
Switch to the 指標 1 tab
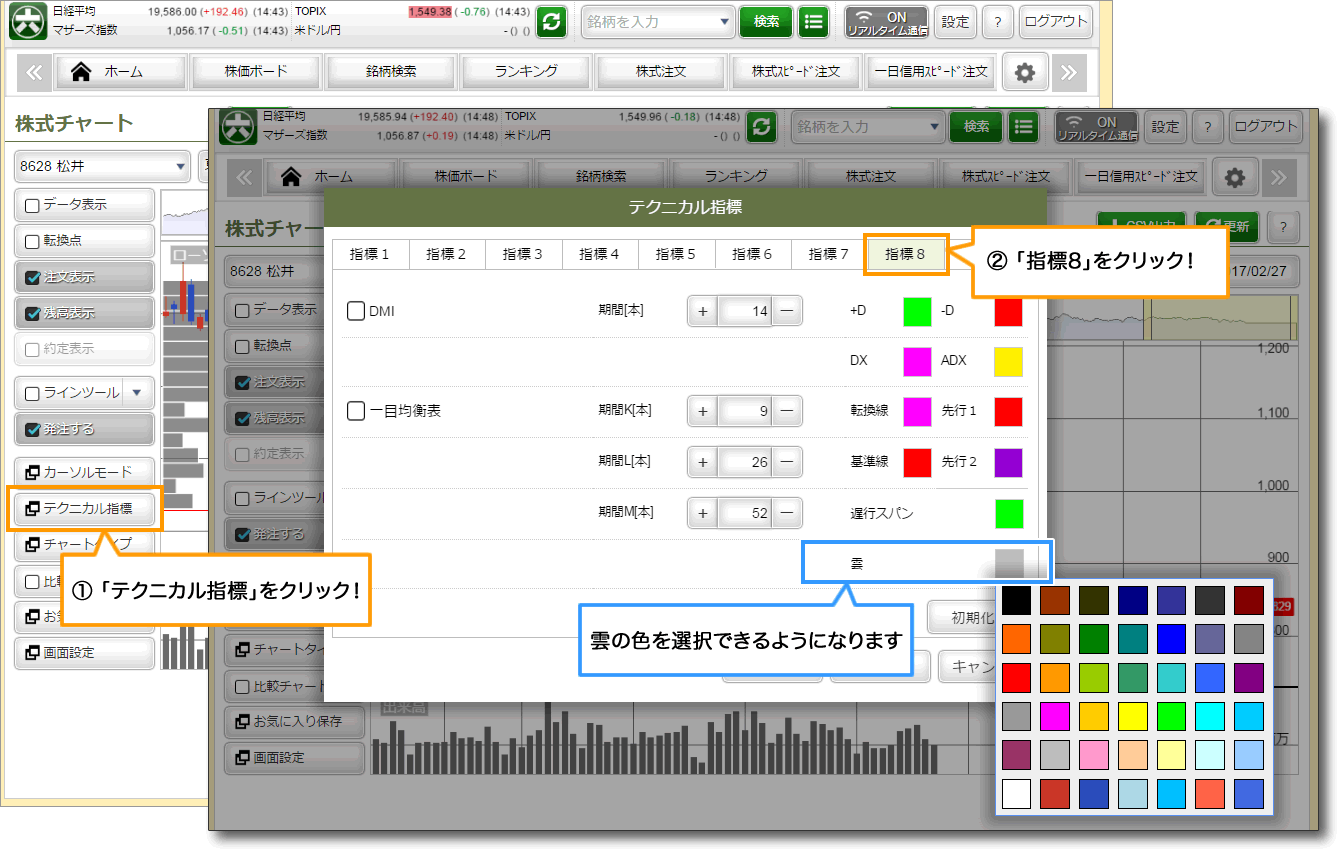370,254
